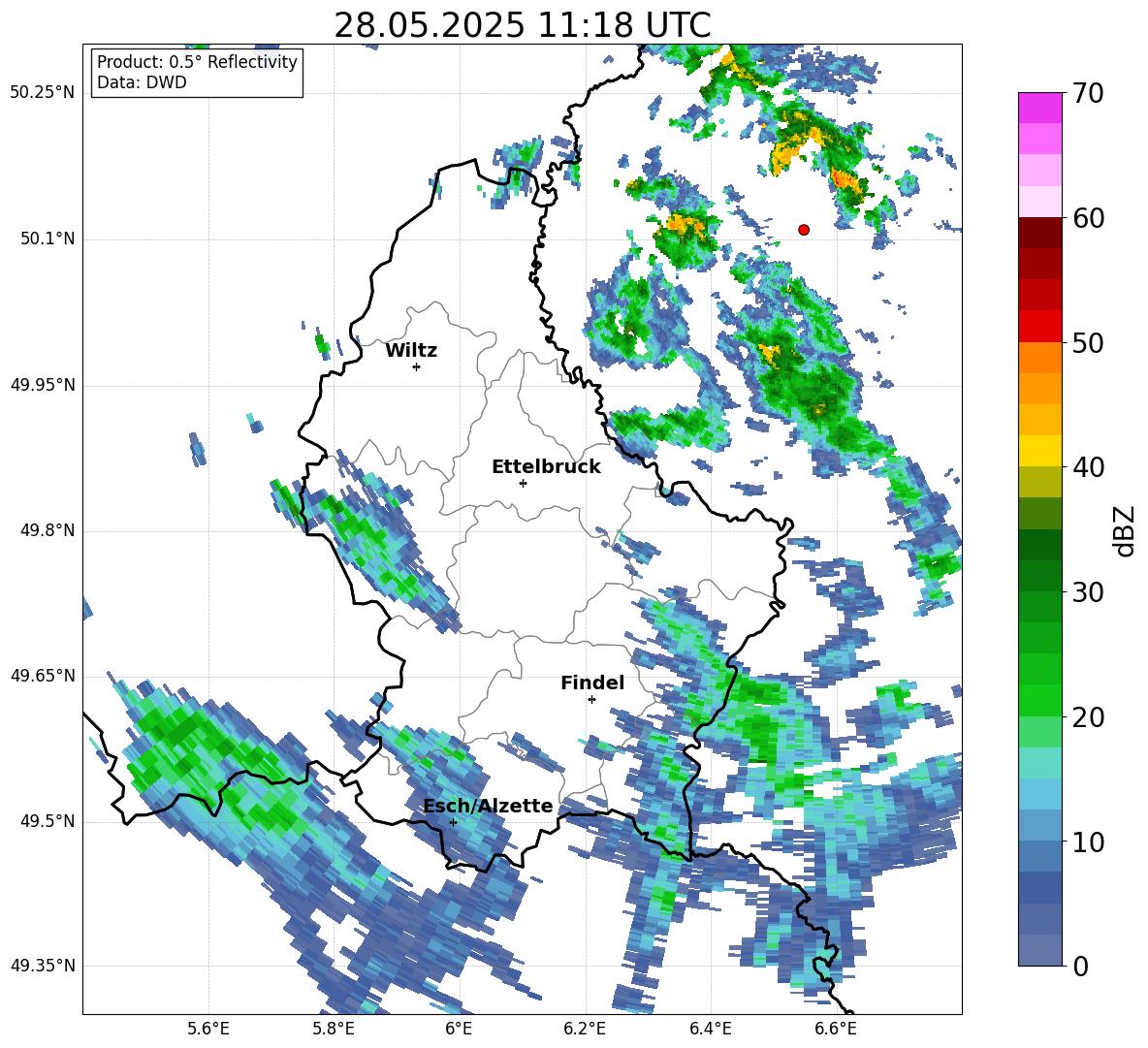Click the 50.25°N latitude label

pyautogui.click(x=43, y=93)
